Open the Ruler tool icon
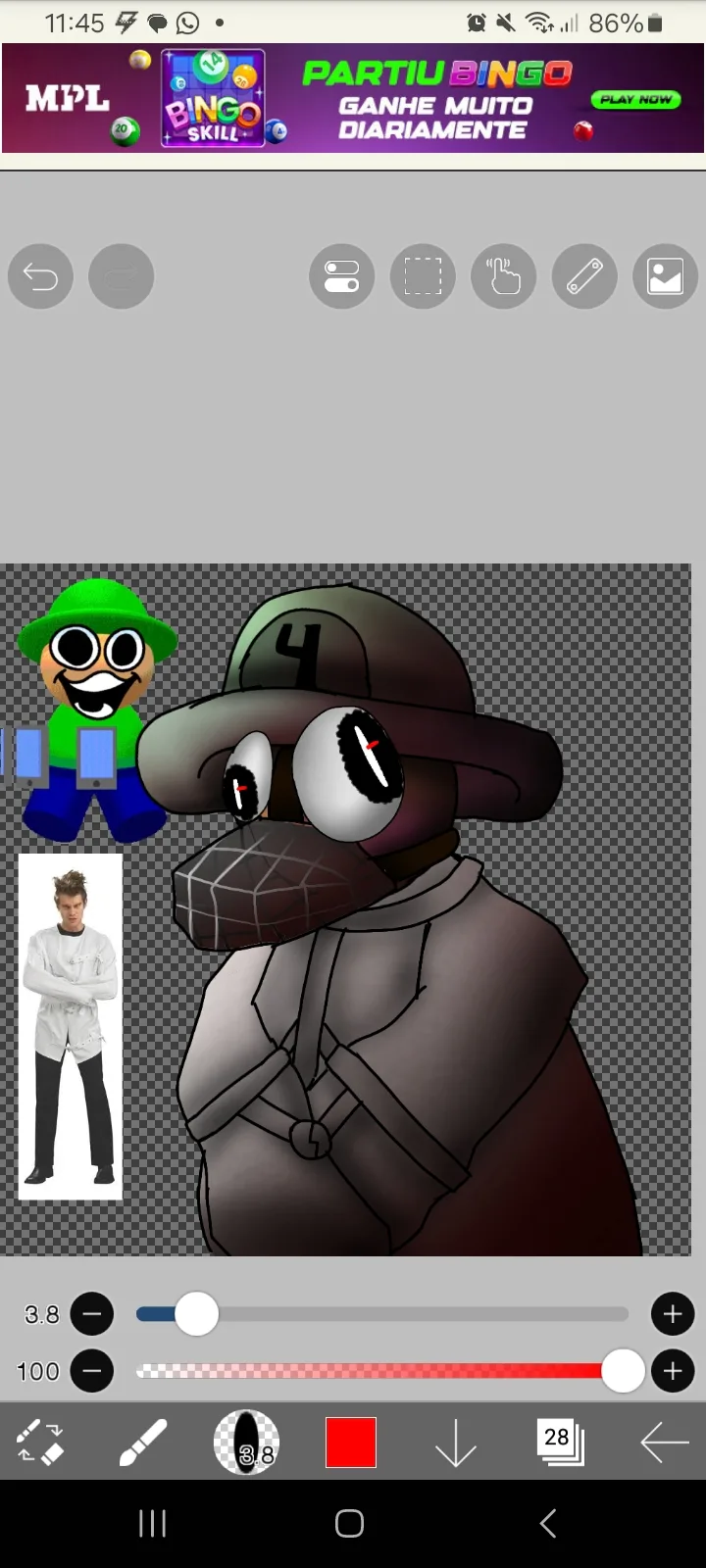Viewport: 706px width, 1568px height. (584, 276)
